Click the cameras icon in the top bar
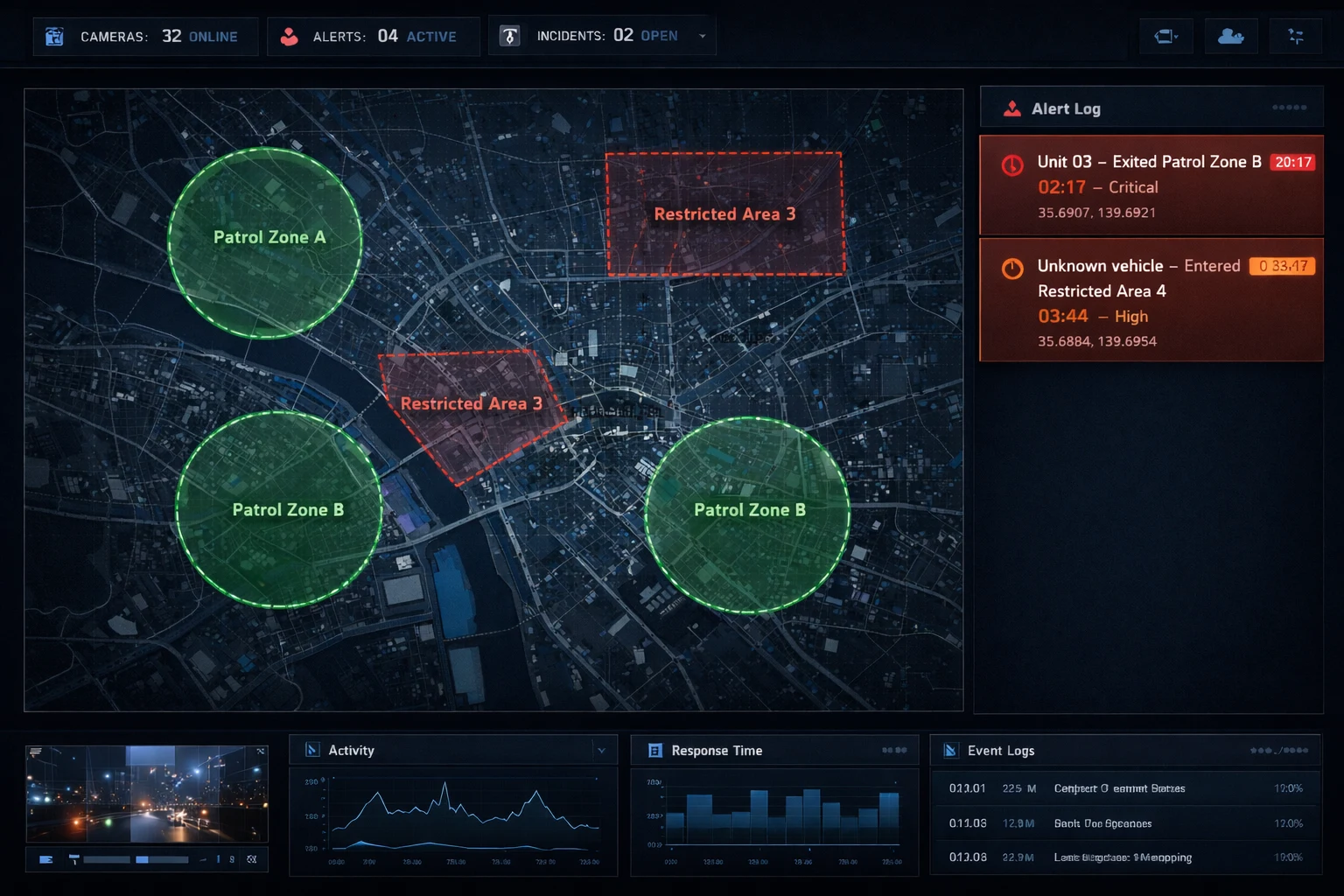Screen dimensions: 1344x896 [54, 37]
